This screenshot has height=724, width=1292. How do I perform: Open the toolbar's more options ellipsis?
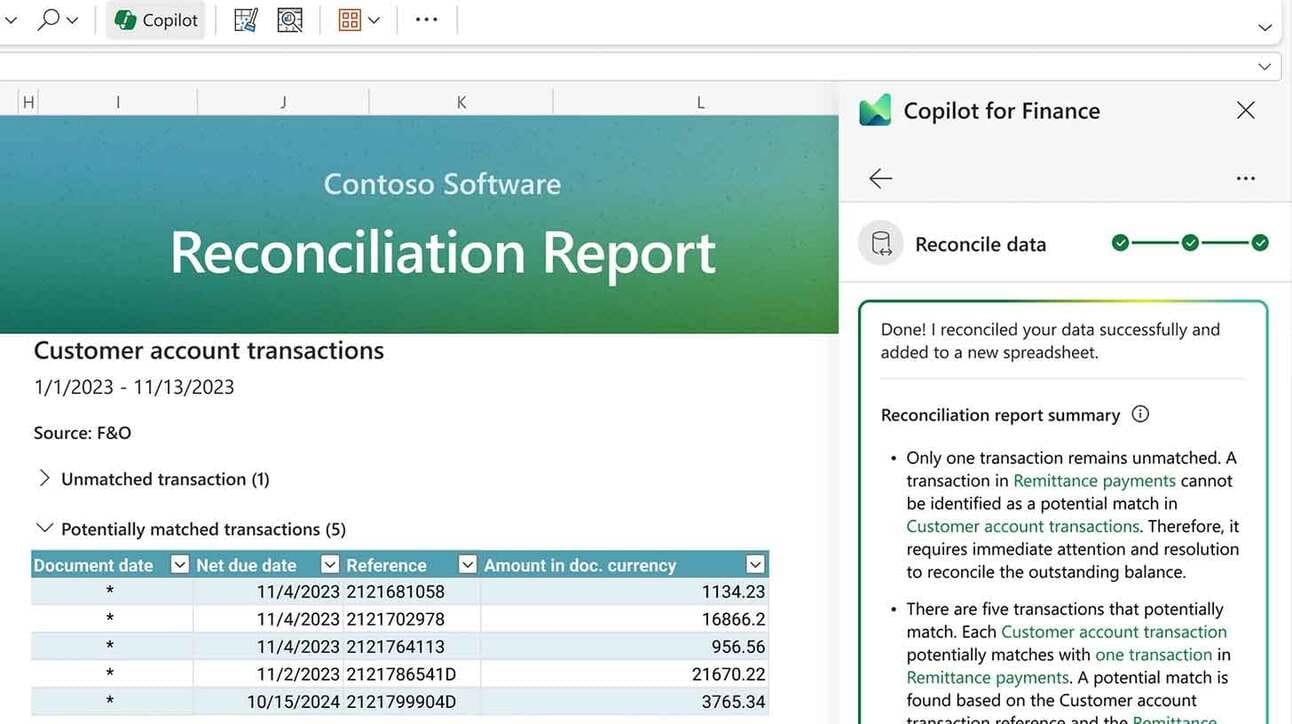click(x=427, y=20)
